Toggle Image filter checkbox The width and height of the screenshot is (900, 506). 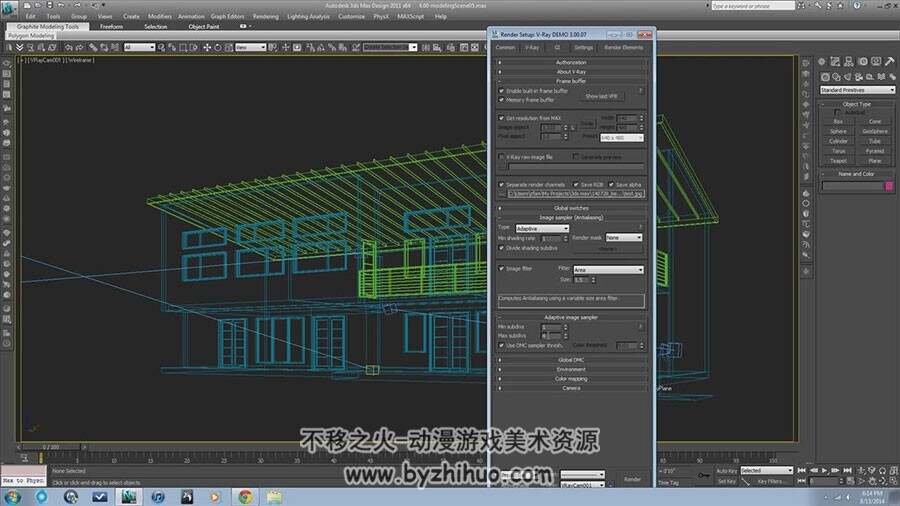(x=502, y=268)
